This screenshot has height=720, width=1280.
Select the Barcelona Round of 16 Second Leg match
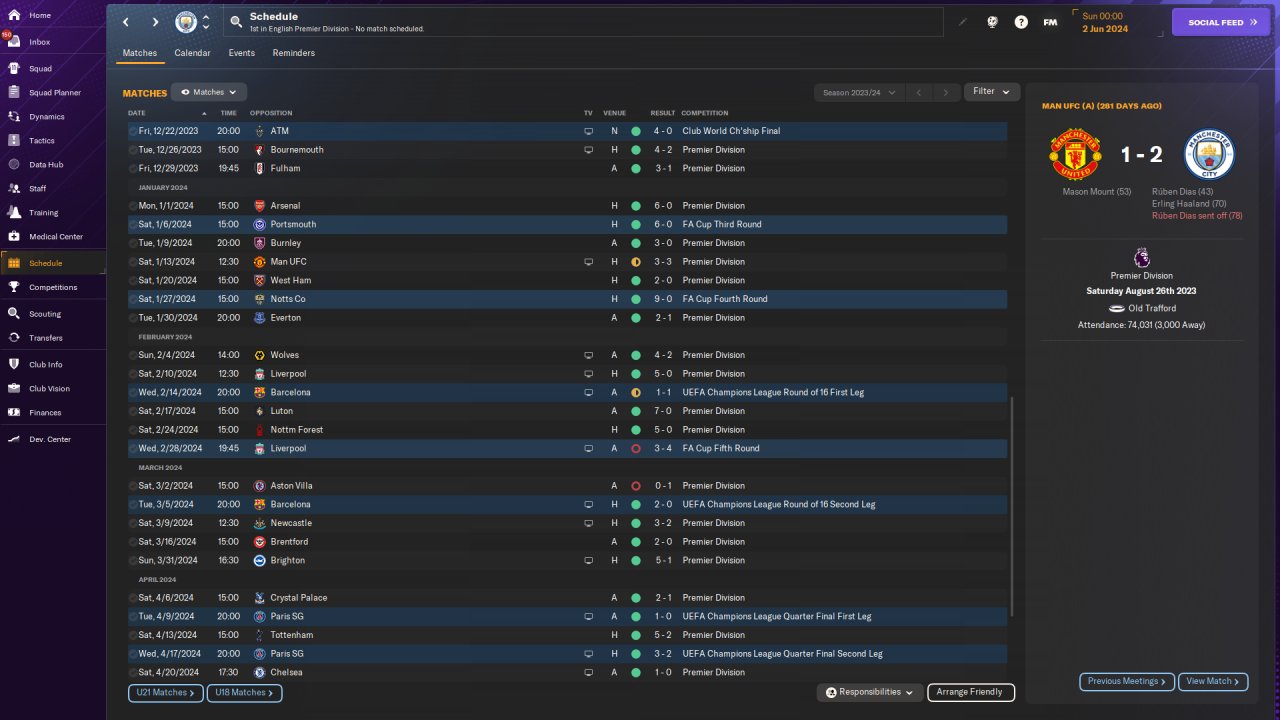tap(567, 505)
